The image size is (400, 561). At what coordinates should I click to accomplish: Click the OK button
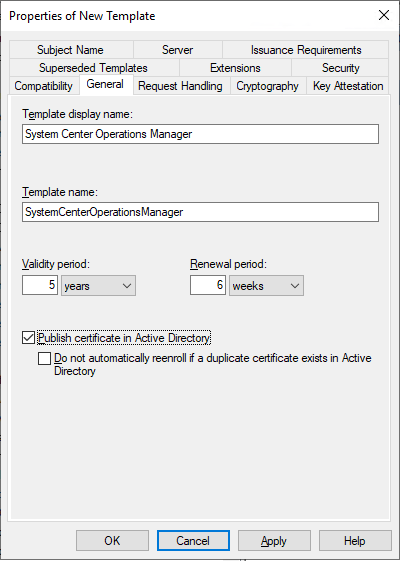[112, 541]
